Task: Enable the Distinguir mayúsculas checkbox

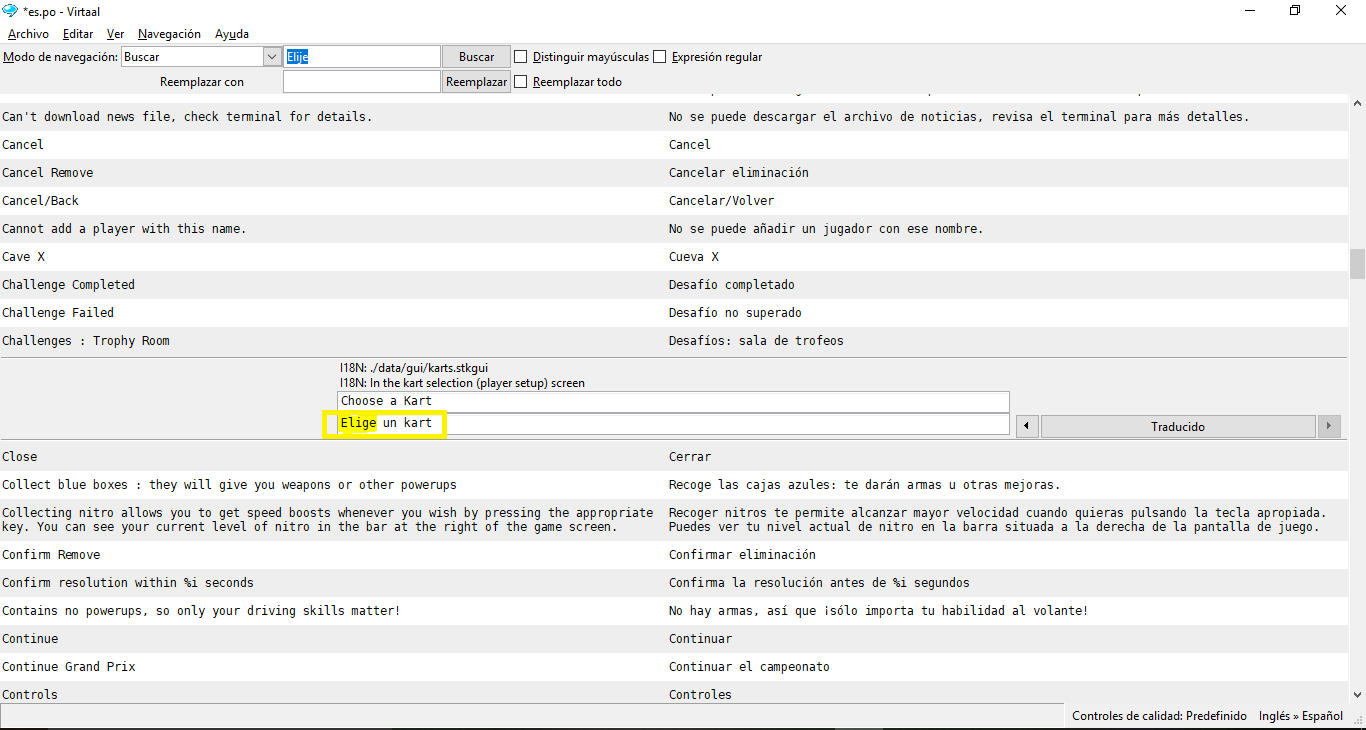Action: pyautogui.click(x=520, y=56)
